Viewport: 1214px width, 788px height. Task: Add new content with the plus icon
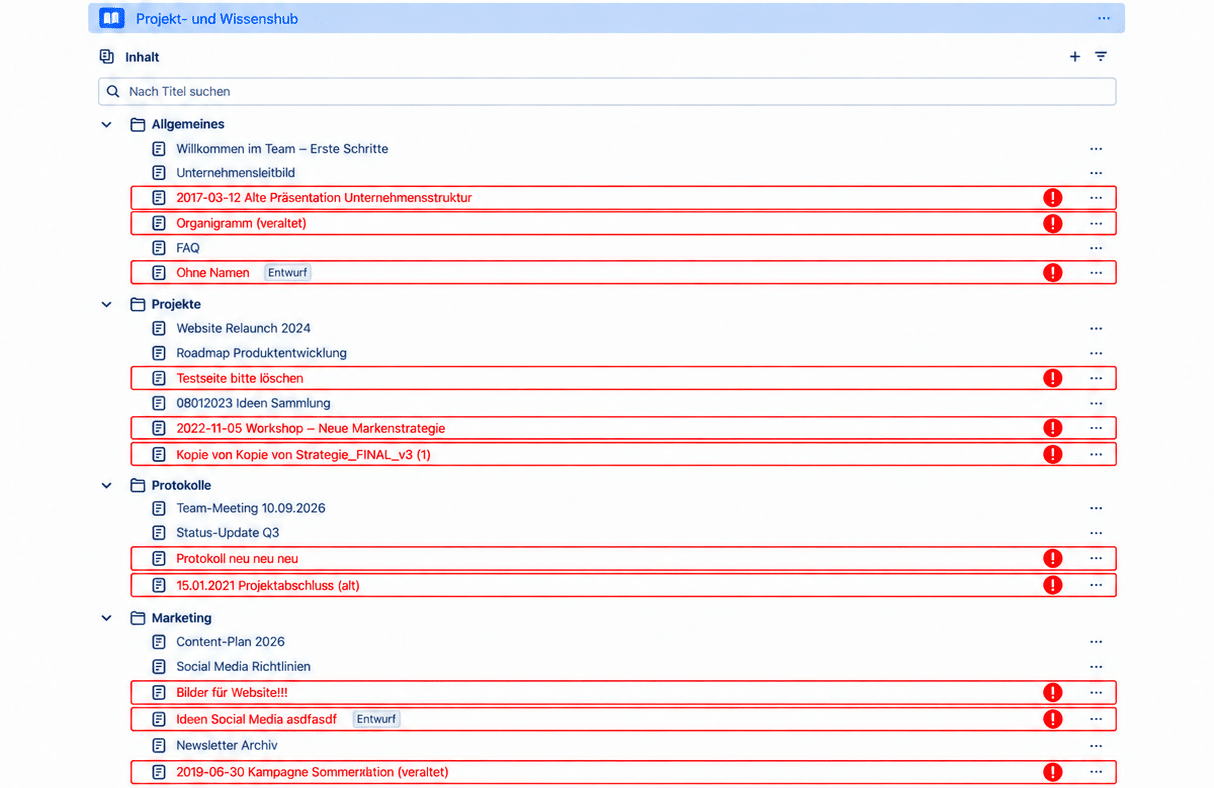1075,57
